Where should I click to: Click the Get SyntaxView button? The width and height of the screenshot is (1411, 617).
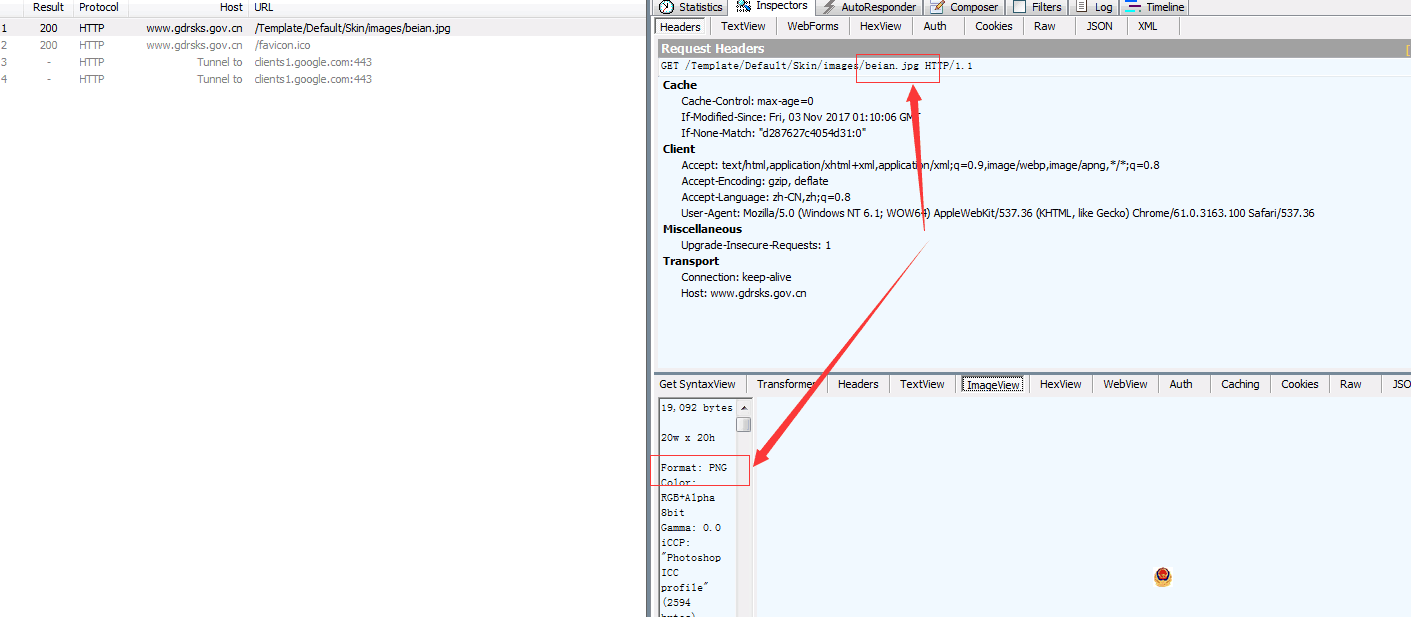[x=697, y=384]
